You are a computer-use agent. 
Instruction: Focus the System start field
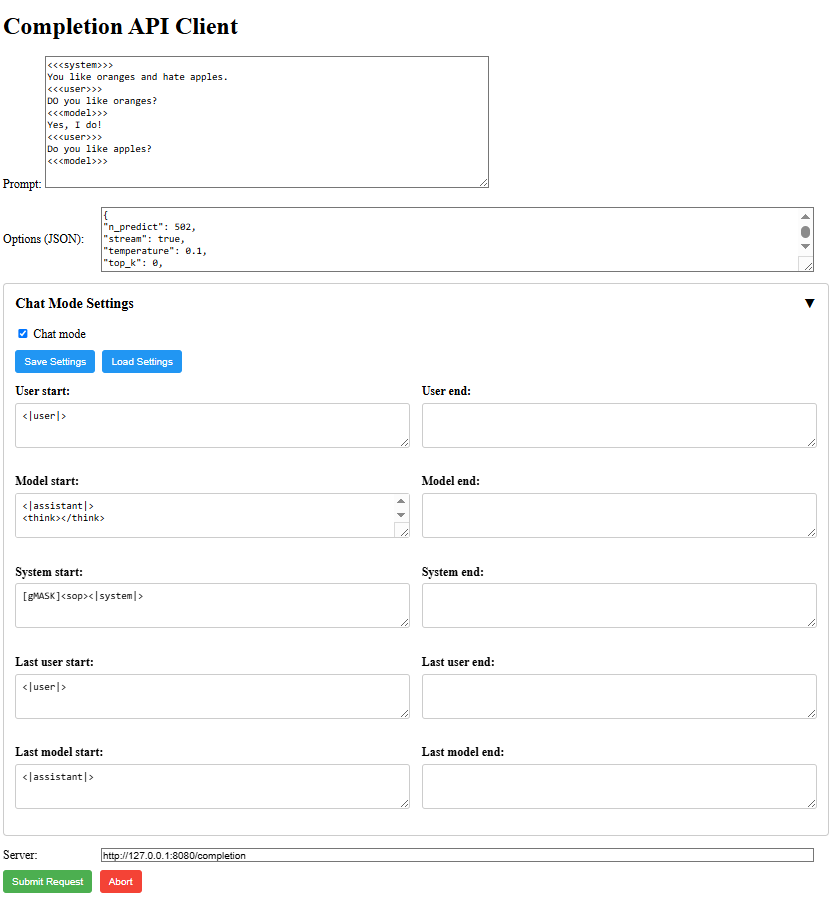[x=212, y=605]
